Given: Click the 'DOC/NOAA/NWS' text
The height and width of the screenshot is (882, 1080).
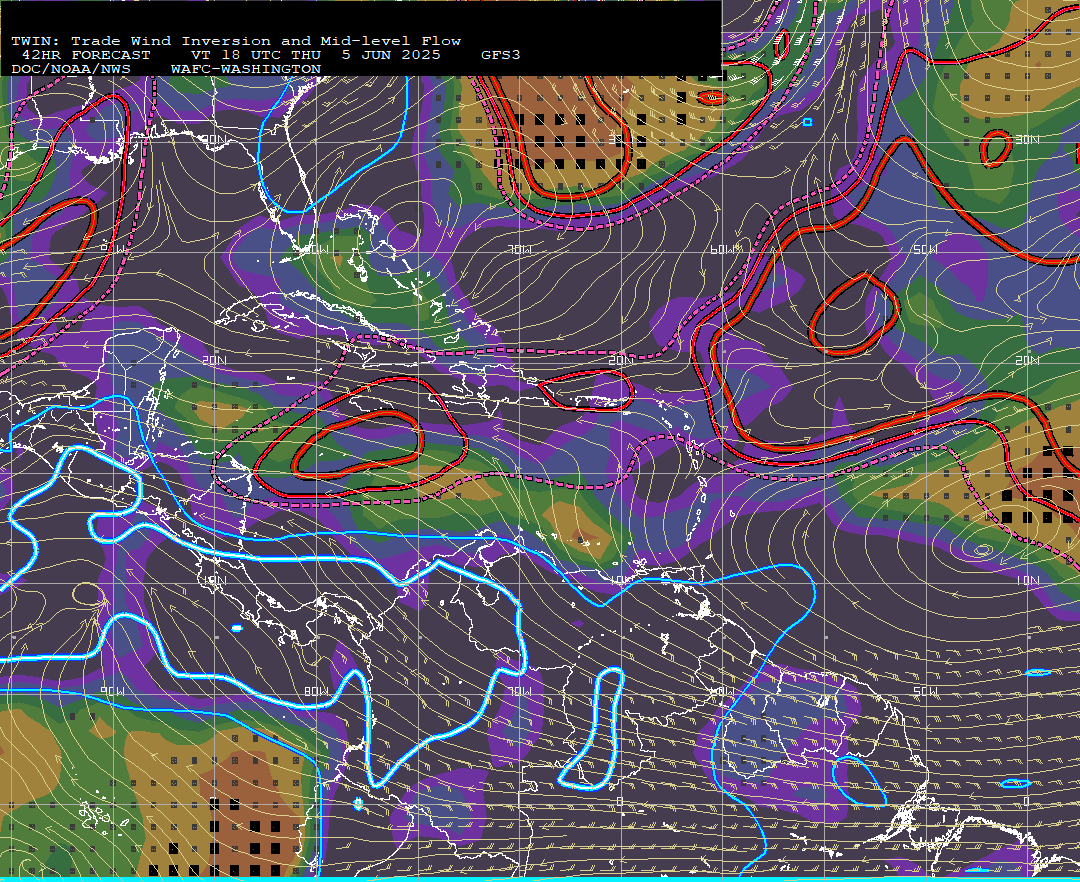Looking at the screenshot, I should point(70,70).
